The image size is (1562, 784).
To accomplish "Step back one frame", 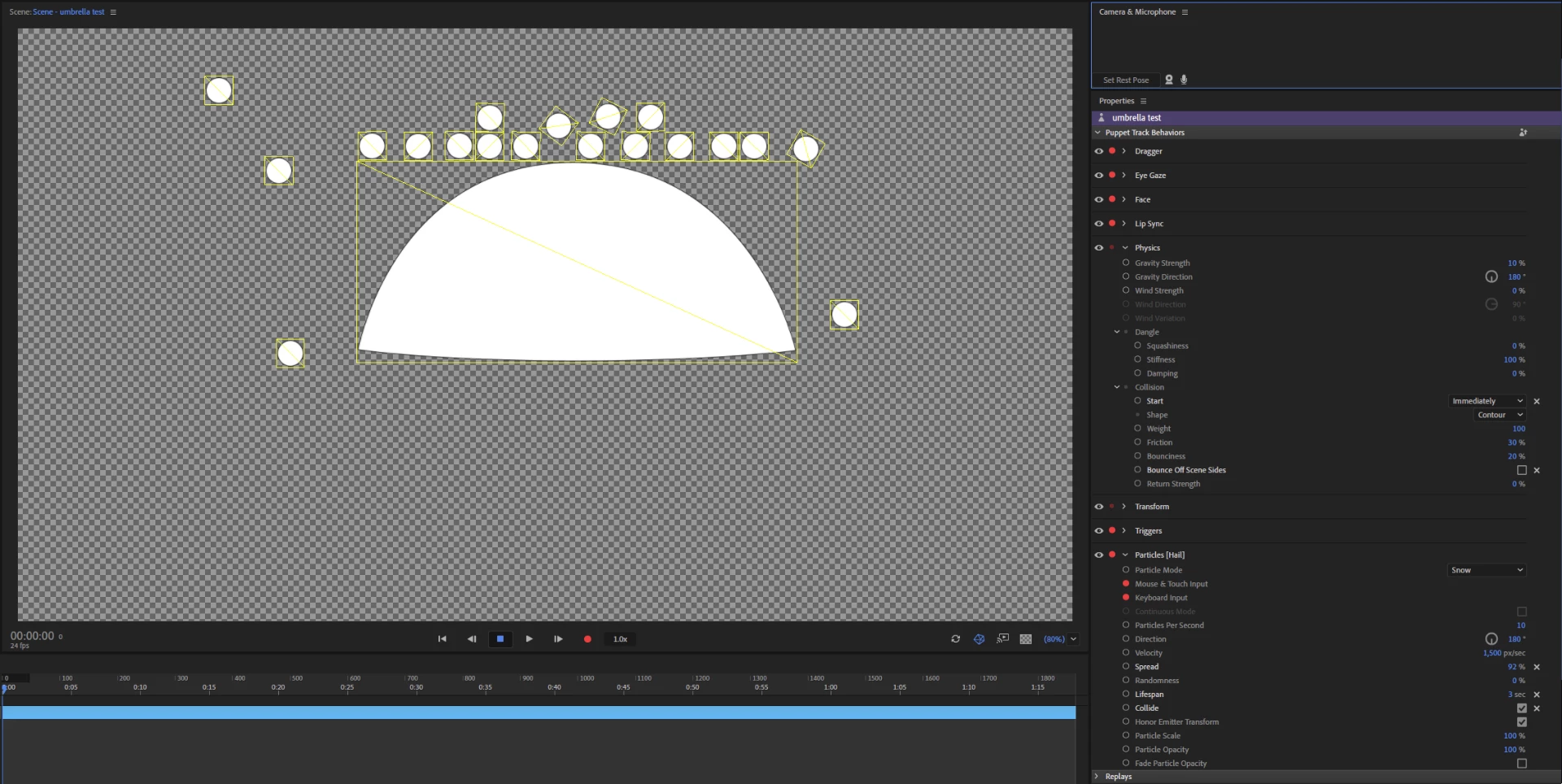I will point(471,639).
